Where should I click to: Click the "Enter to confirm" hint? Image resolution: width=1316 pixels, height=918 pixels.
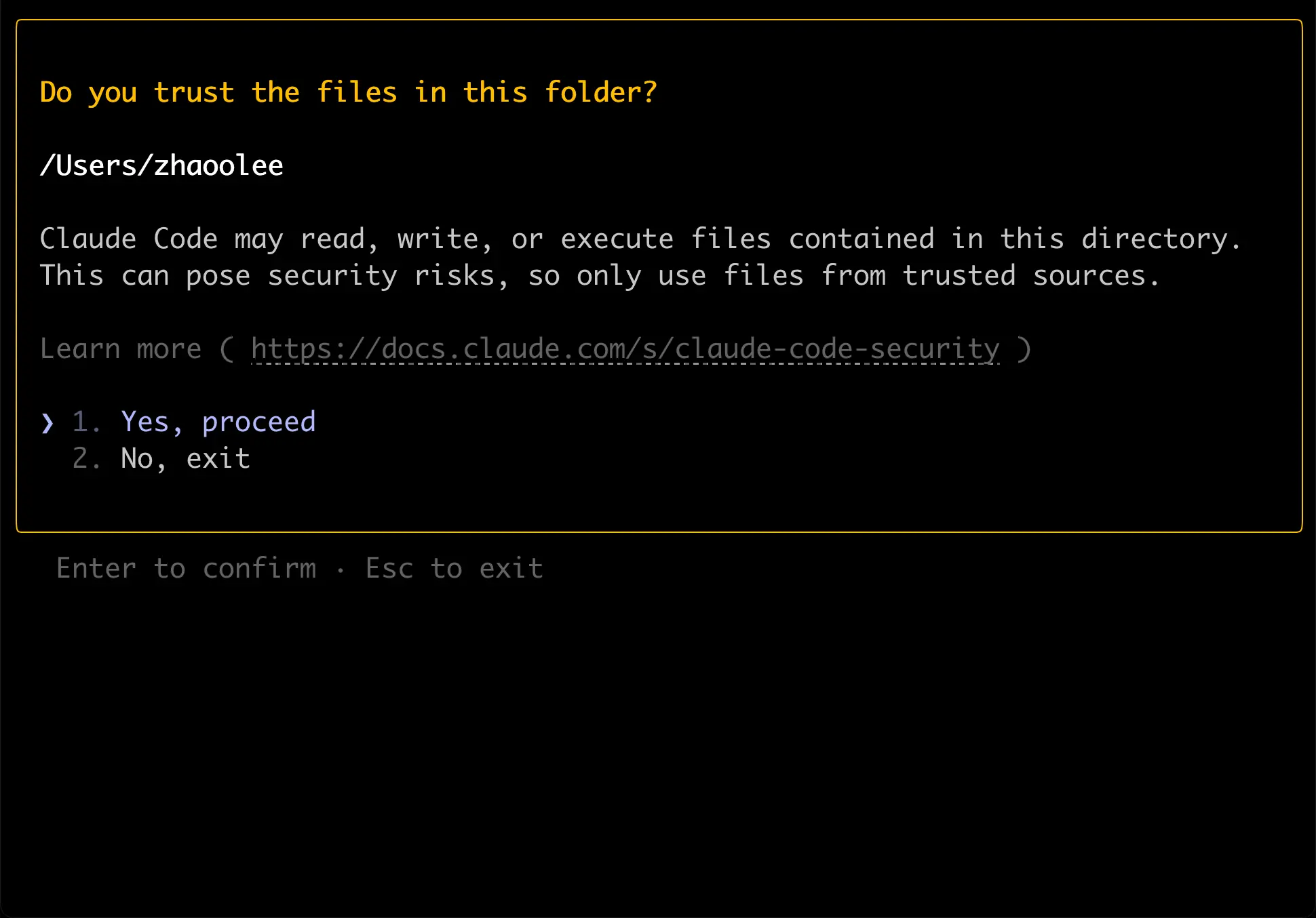187,569
